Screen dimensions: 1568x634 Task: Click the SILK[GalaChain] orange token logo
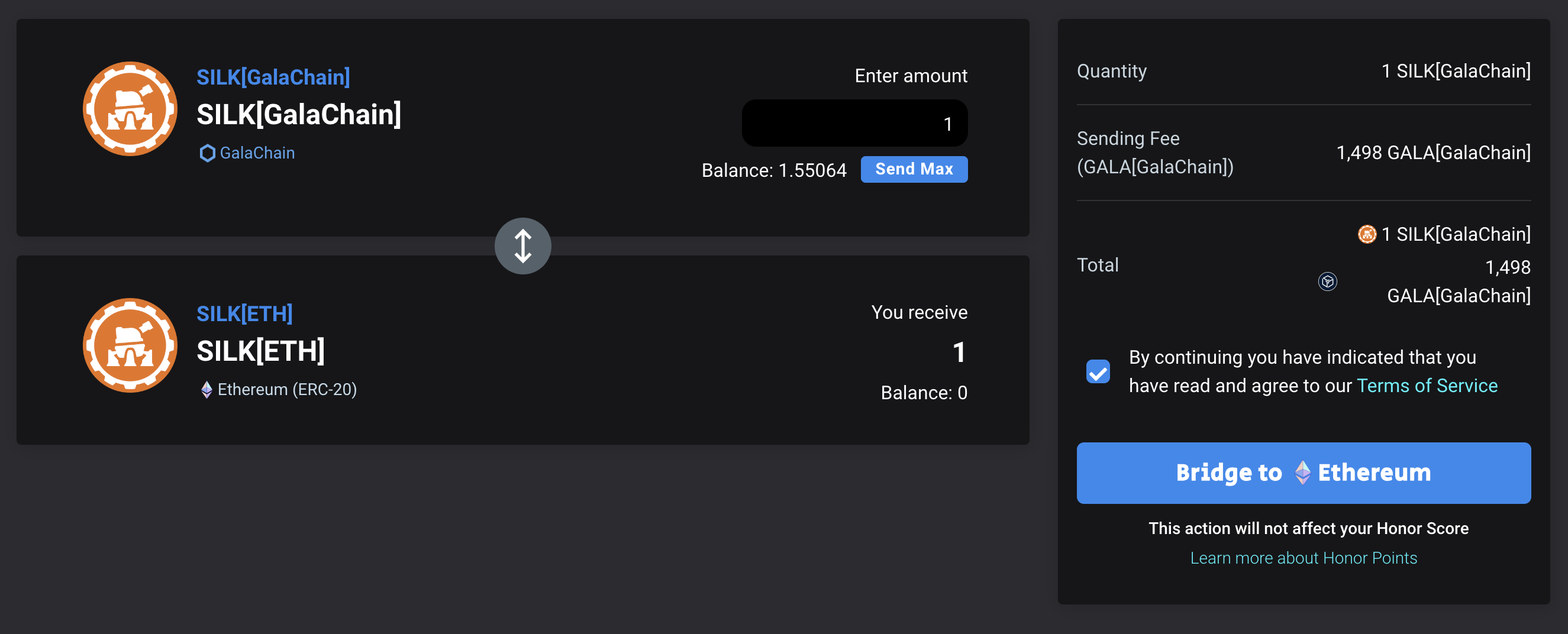pyautogui.click(x=130, y=109)
